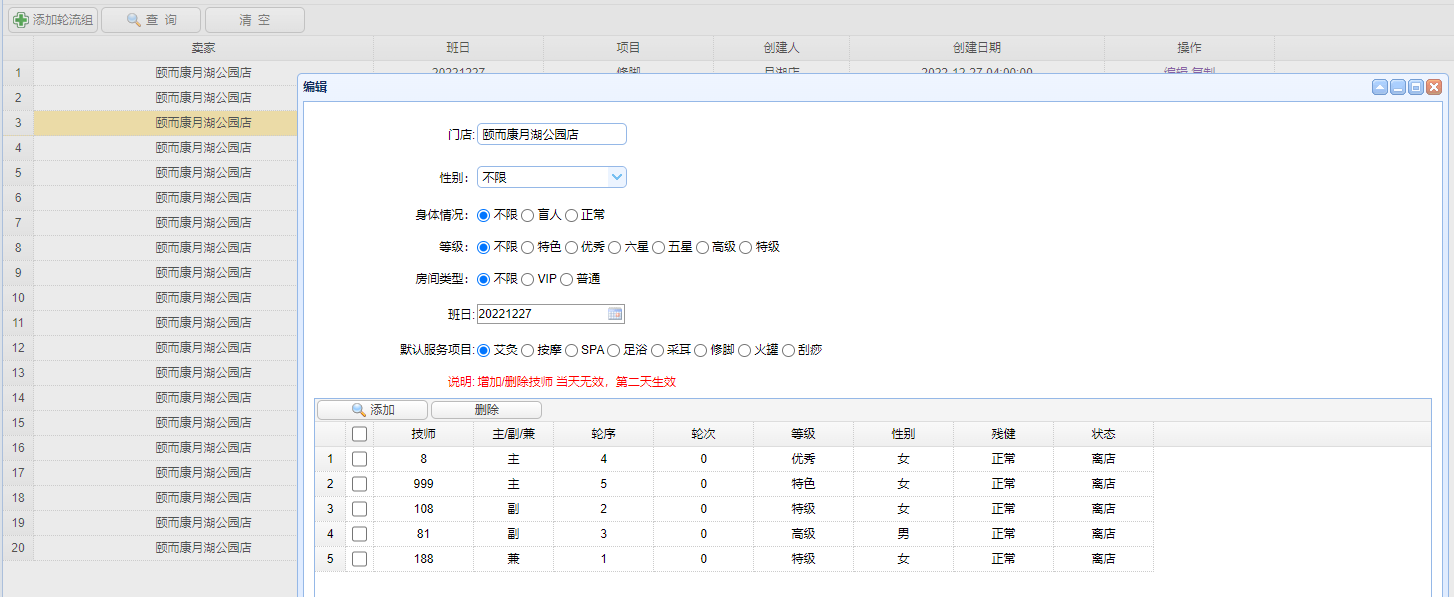Select 盲人 for 身体情况
The image size is (1454, 597).
[x=528, y=215]
